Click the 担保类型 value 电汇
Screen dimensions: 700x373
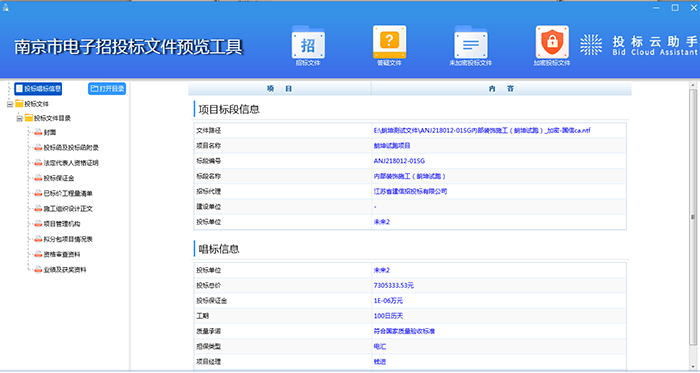coord(380,346)
